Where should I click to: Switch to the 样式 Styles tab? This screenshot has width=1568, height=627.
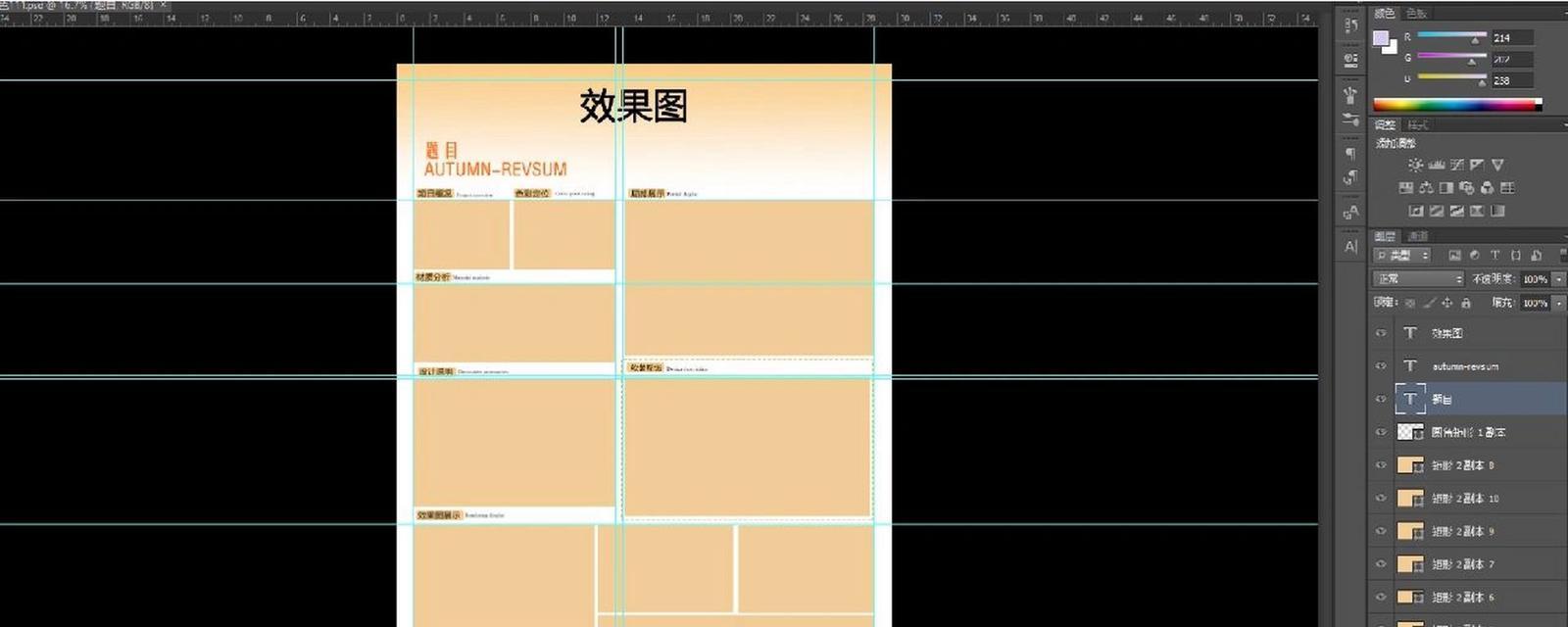(1418, 125)
